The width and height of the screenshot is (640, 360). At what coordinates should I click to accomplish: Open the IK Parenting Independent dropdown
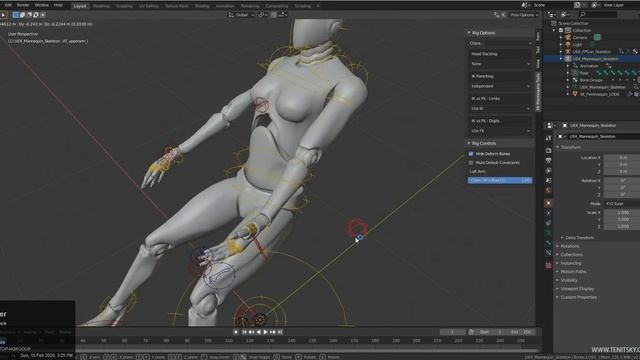pyautogui.click(x=500, y=86)
